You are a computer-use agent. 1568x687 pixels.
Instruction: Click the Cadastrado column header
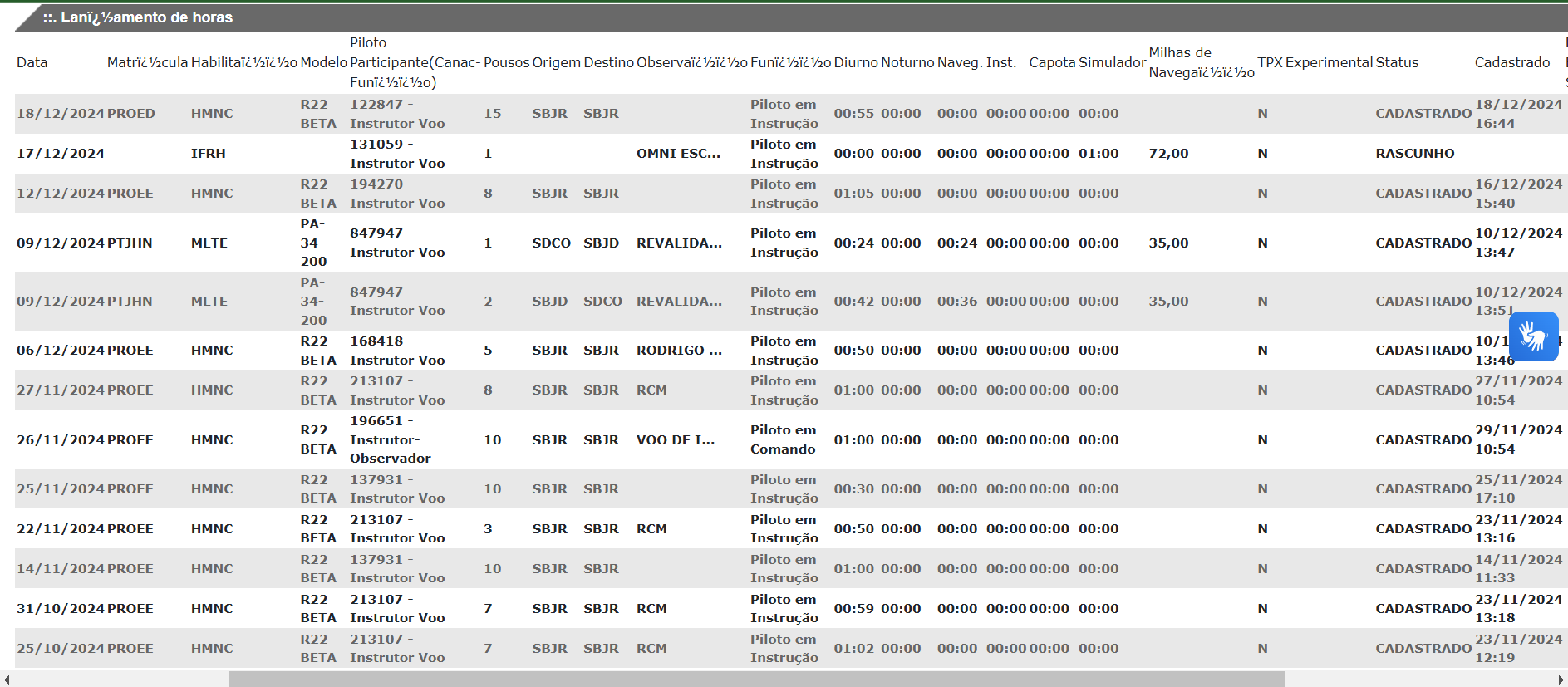1511,63
